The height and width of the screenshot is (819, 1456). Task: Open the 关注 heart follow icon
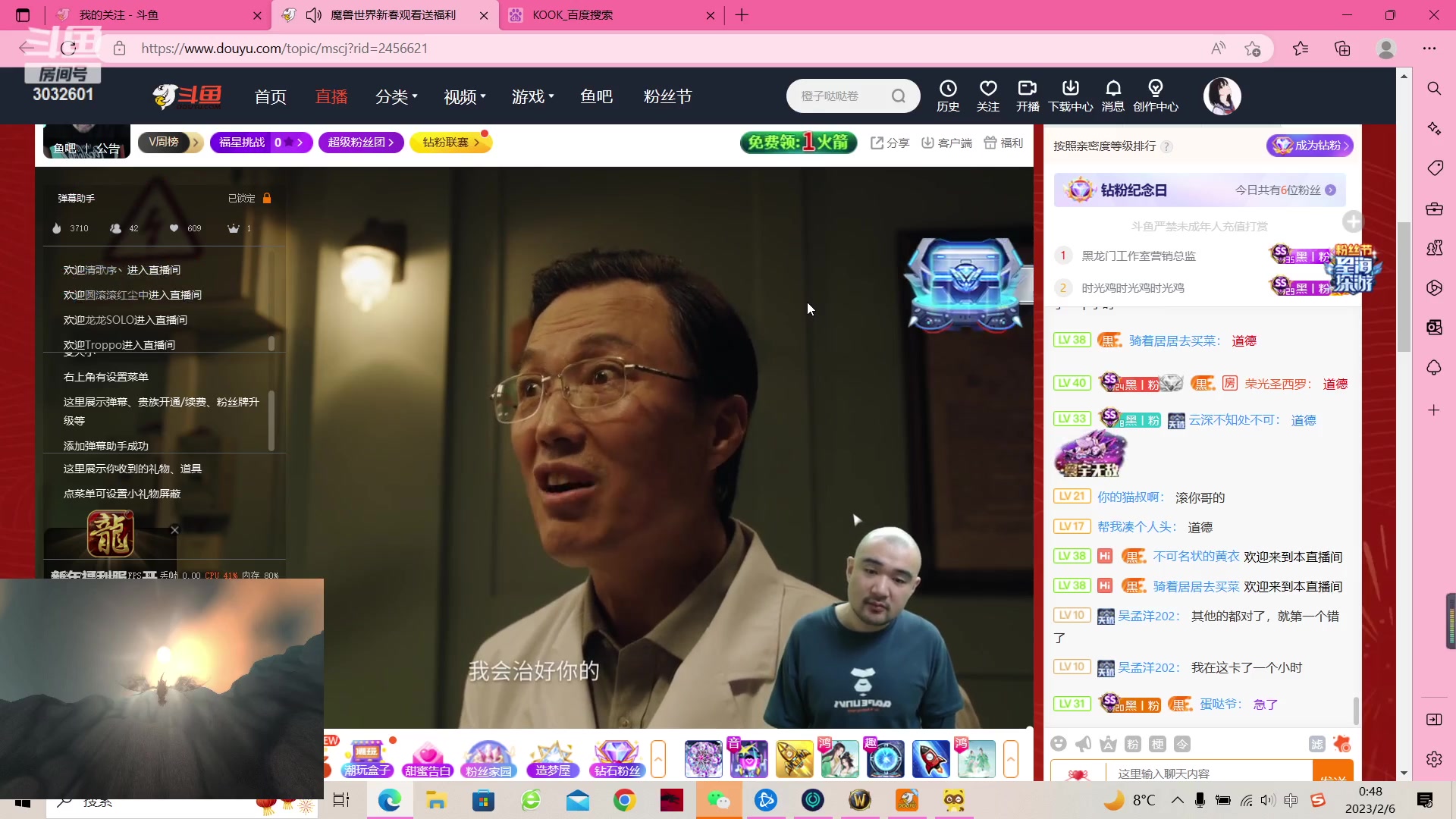pos(987,96)
